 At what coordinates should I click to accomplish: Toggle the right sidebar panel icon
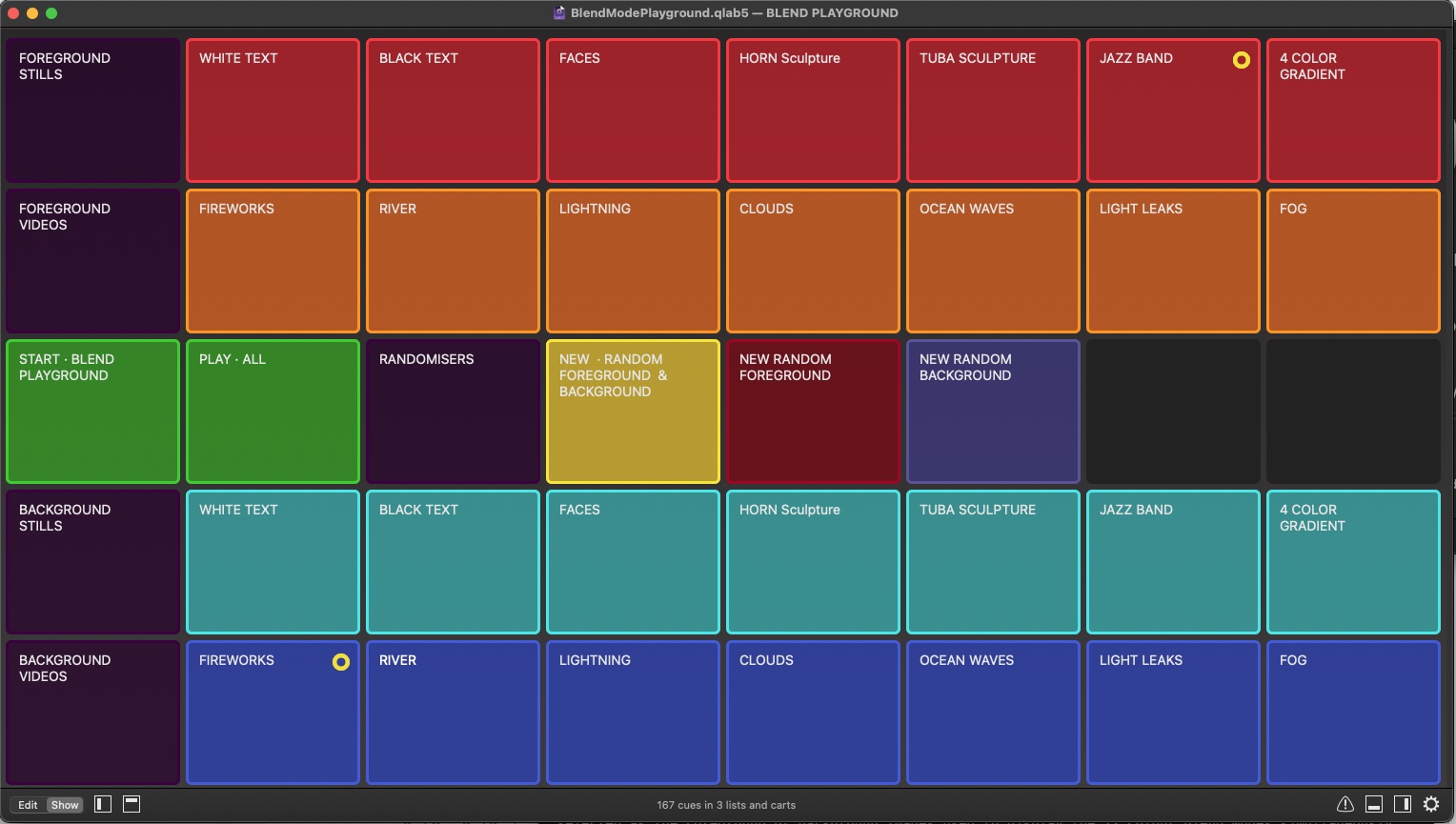click(1402, 804)
